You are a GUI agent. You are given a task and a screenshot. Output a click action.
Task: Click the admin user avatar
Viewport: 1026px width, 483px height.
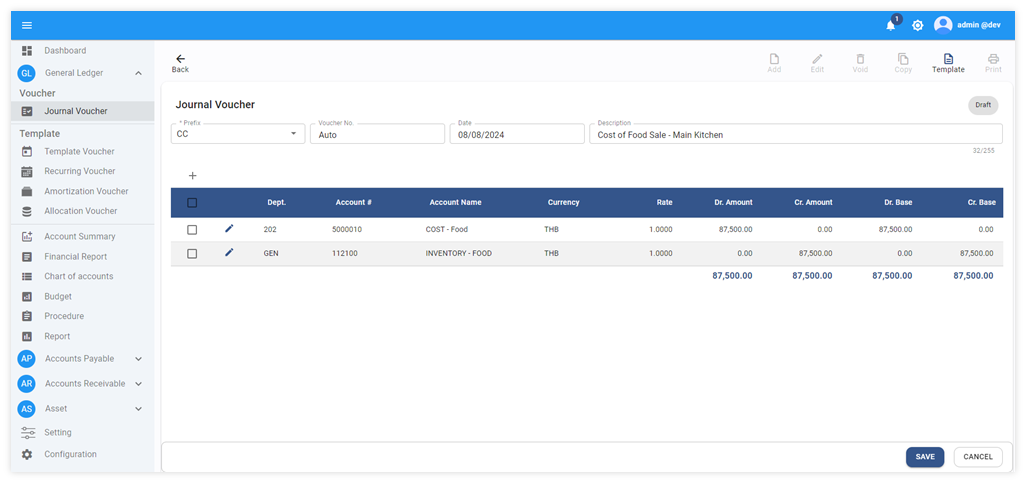943,25
